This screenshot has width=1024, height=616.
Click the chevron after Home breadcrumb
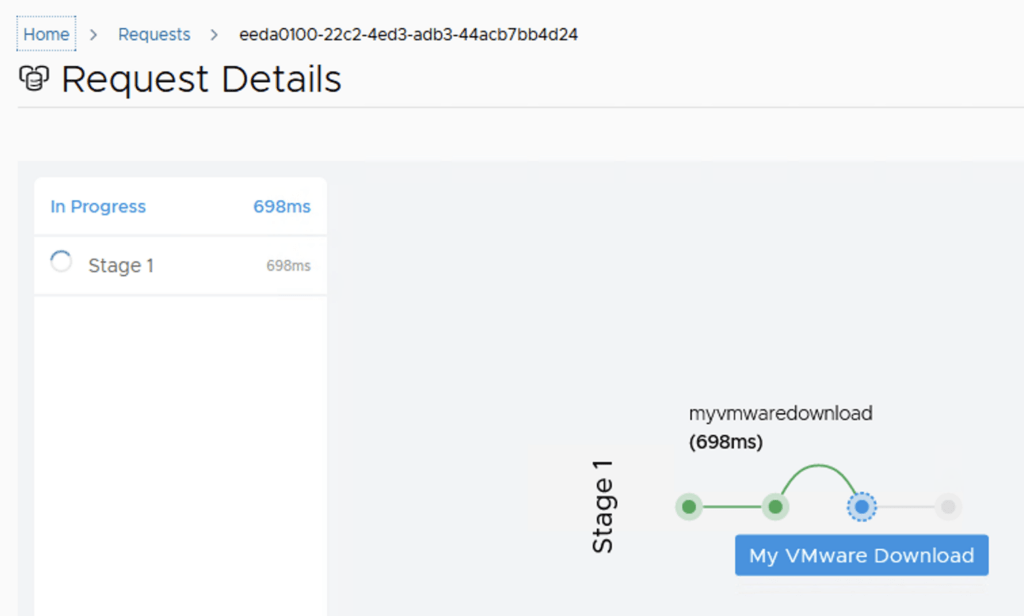coord(93,35)
